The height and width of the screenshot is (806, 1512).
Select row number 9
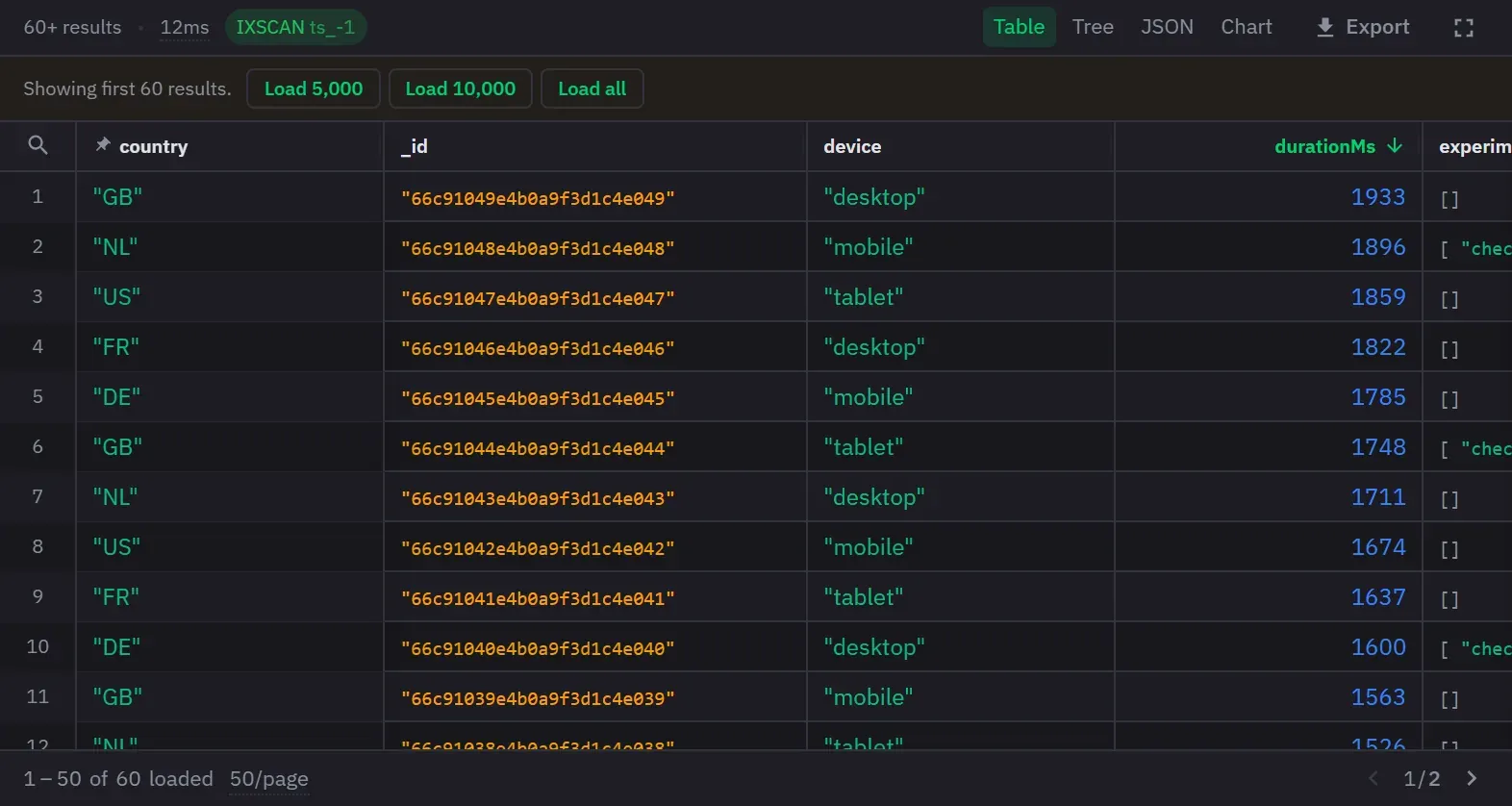pos(38,597)
